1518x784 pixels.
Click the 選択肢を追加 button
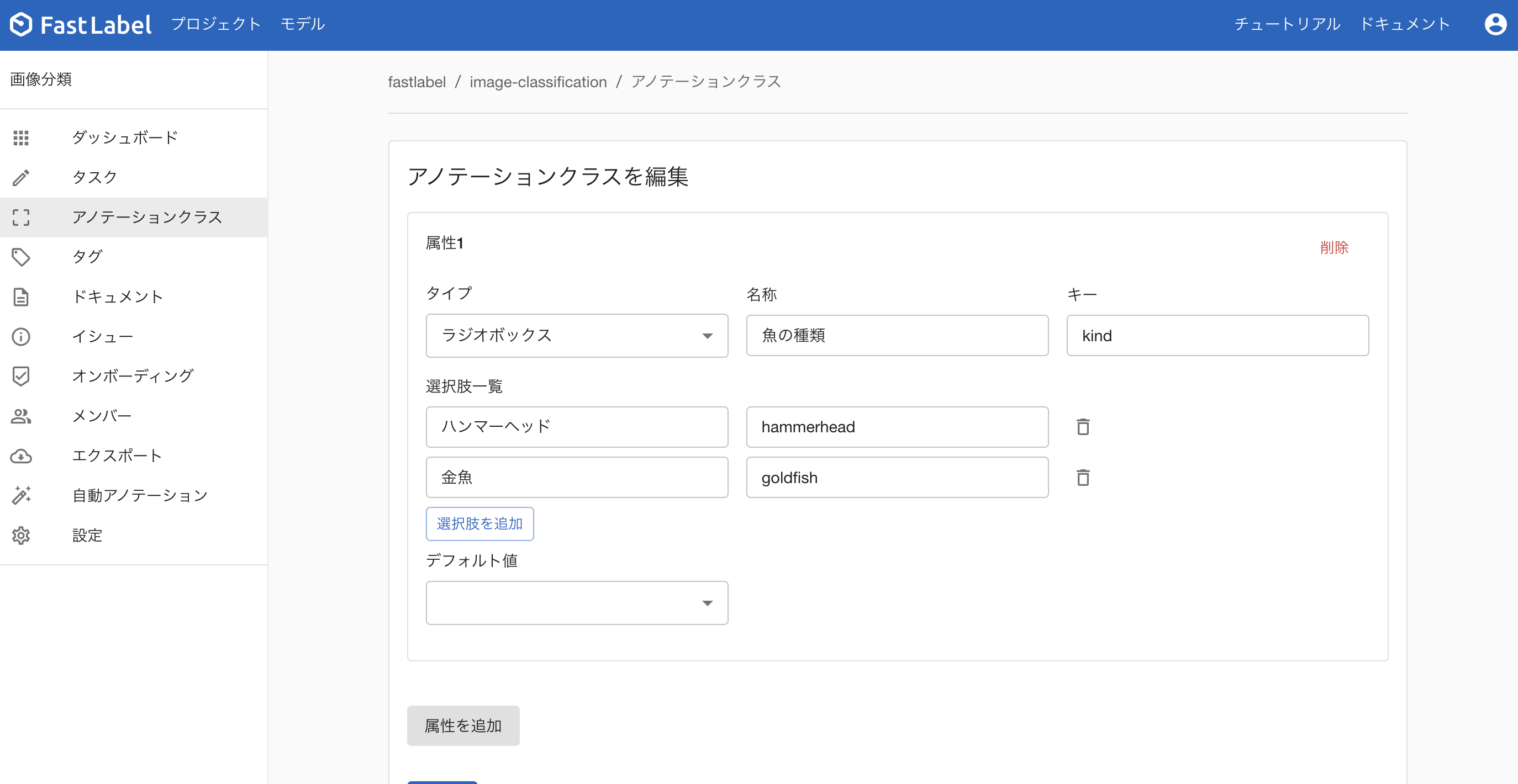click(479, 523)
